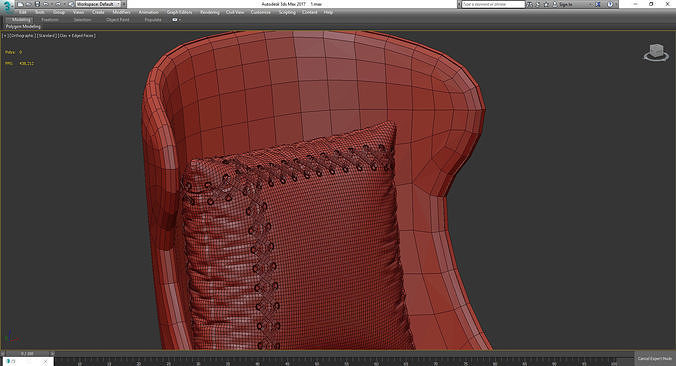Image resolution: width=676 pixels, height=366 pixels.
Task: Click the Help question mark icon
Action: (610, 4)
